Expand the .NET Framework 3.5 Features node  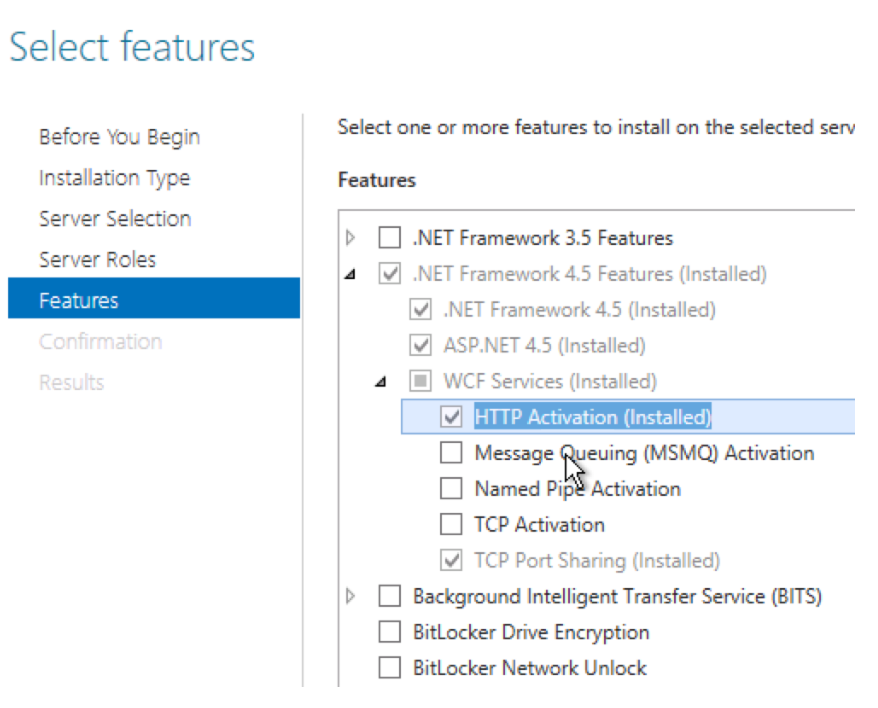(x=350, y=238)
